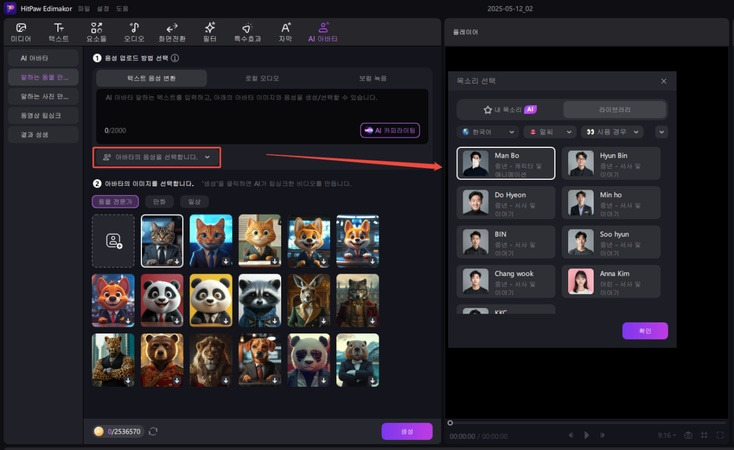Open 말하는 사진 sidebar item
This screenshot has height=450, width=734.
point(43,96)
